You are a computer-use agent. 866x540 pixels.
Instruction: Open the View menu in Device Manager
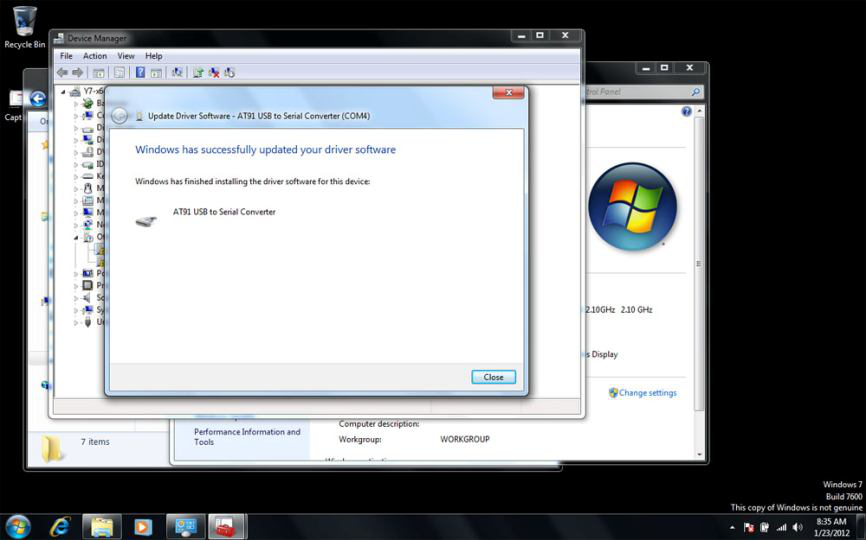pos(126,56)
